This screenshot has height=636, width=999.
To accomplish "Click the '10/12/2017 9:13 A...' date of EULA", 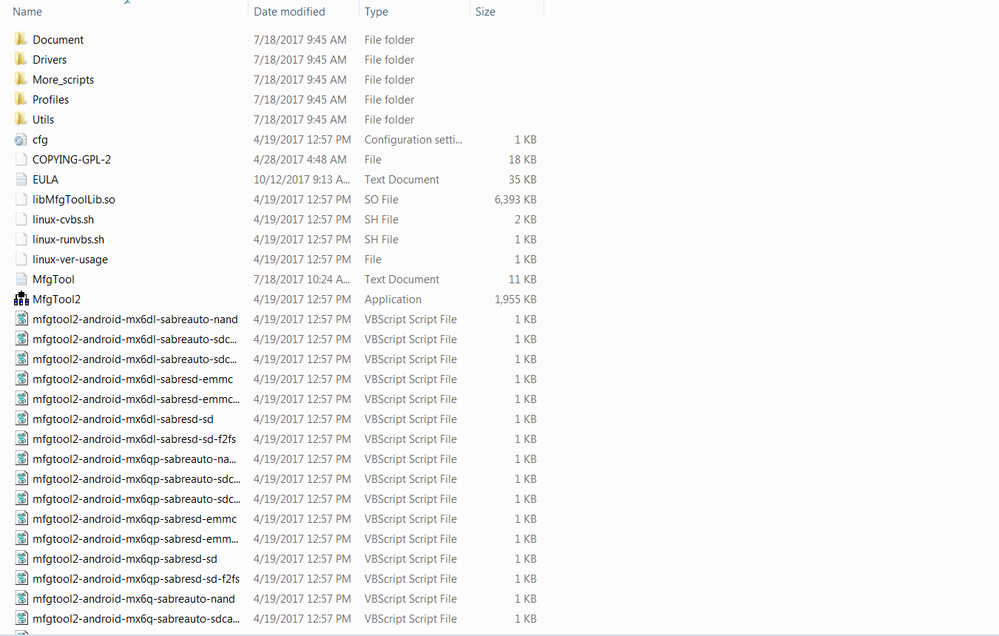I will pyautogui.click(x=301, y=179).
